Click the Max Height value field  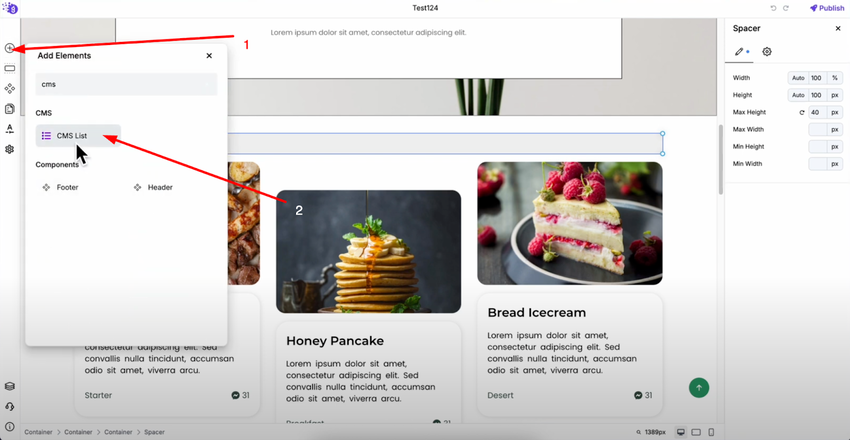pyautogui.click(x=817, y=112)
